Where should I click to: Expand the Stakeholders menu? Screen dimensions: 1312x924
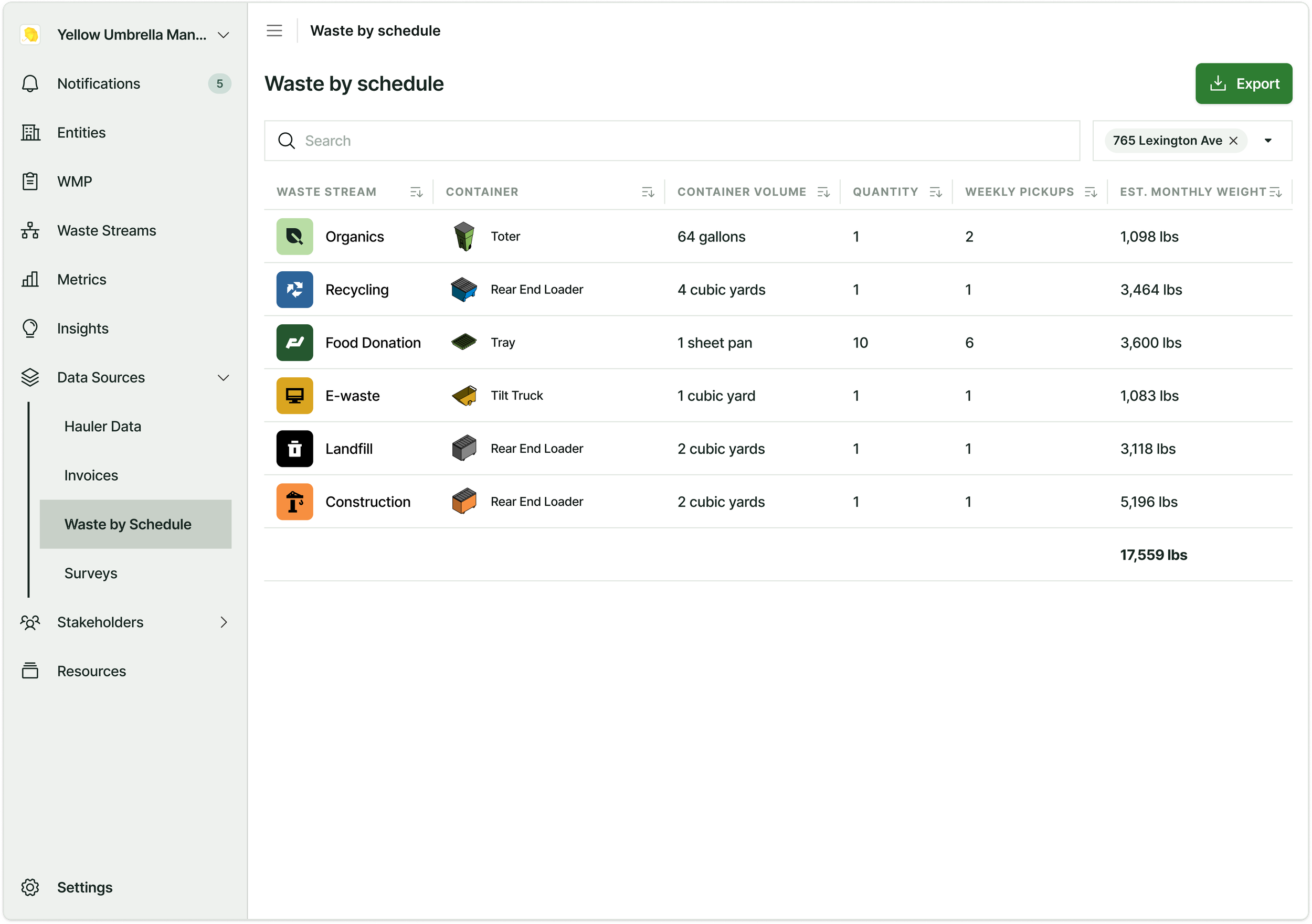click(x=224, y=622)
